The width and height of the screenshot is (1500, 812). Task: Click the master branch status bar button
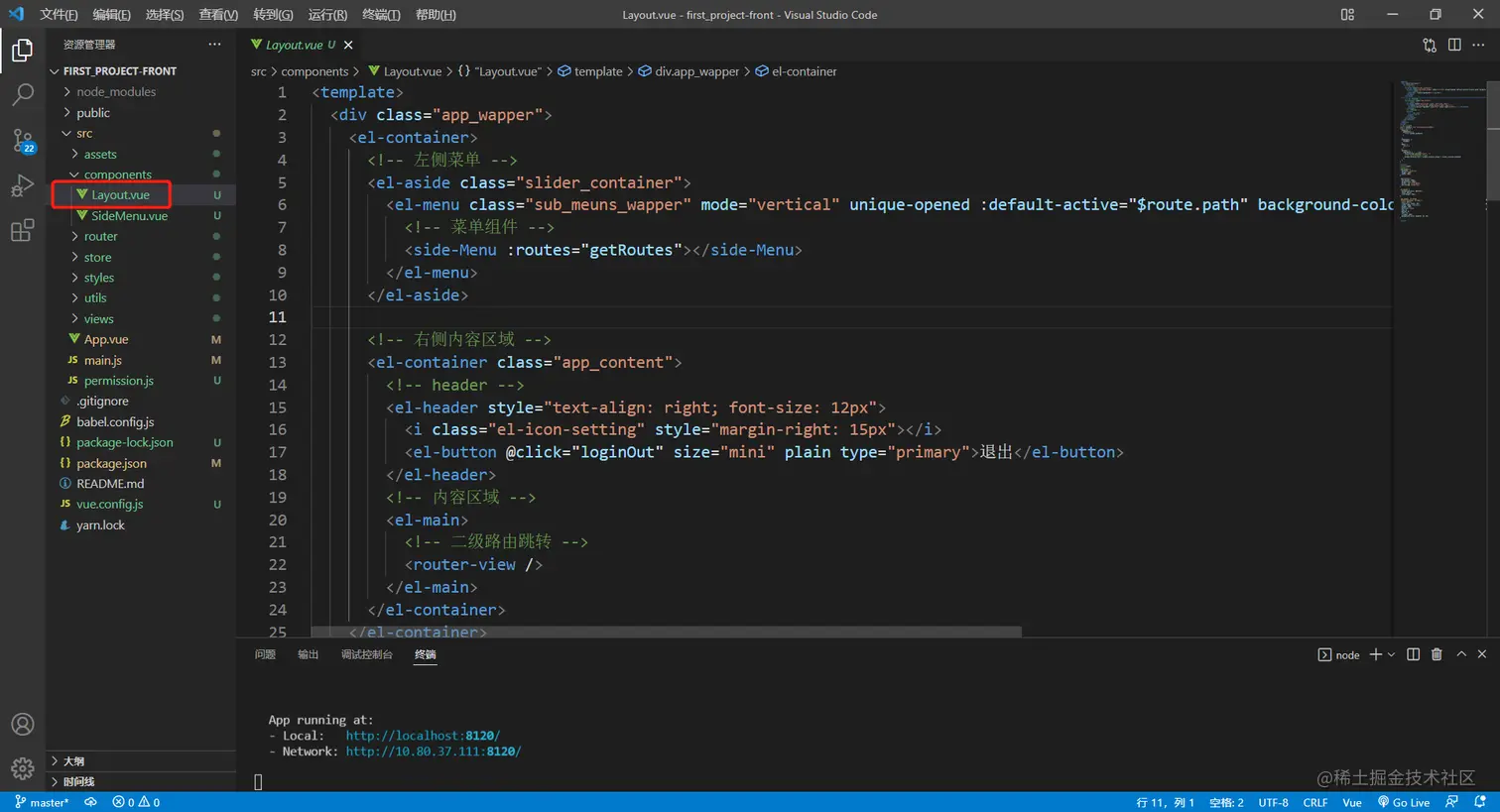point(42,802)
